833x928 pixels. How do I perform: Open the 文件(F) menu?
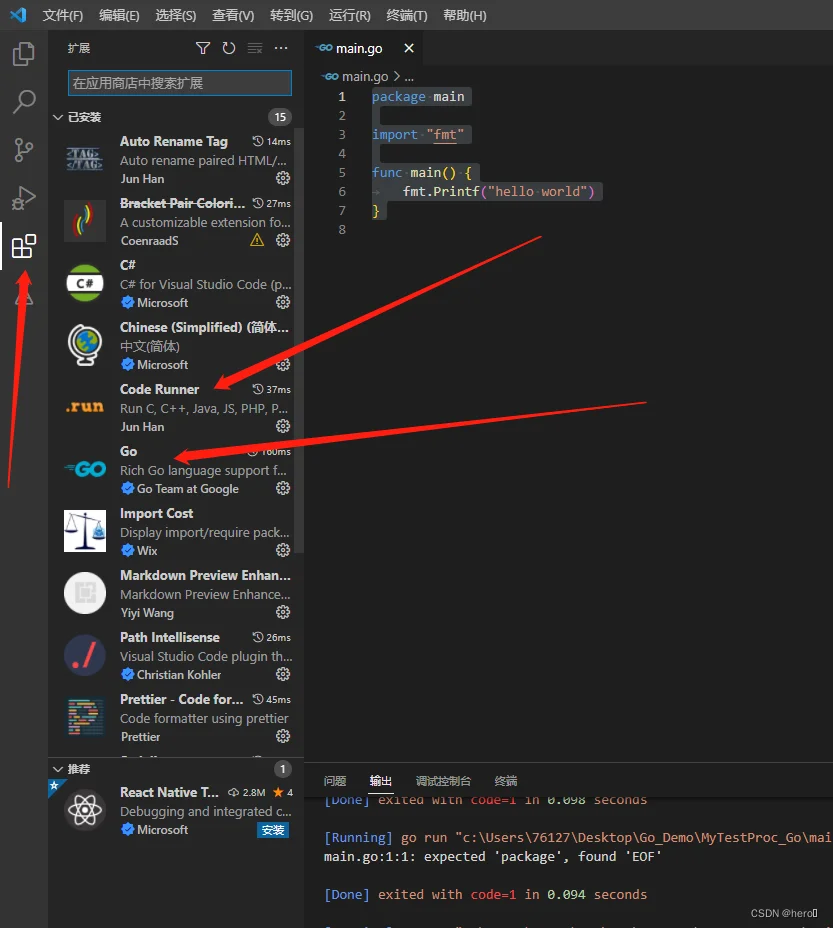pyautogui.click(x=62, y=15)
